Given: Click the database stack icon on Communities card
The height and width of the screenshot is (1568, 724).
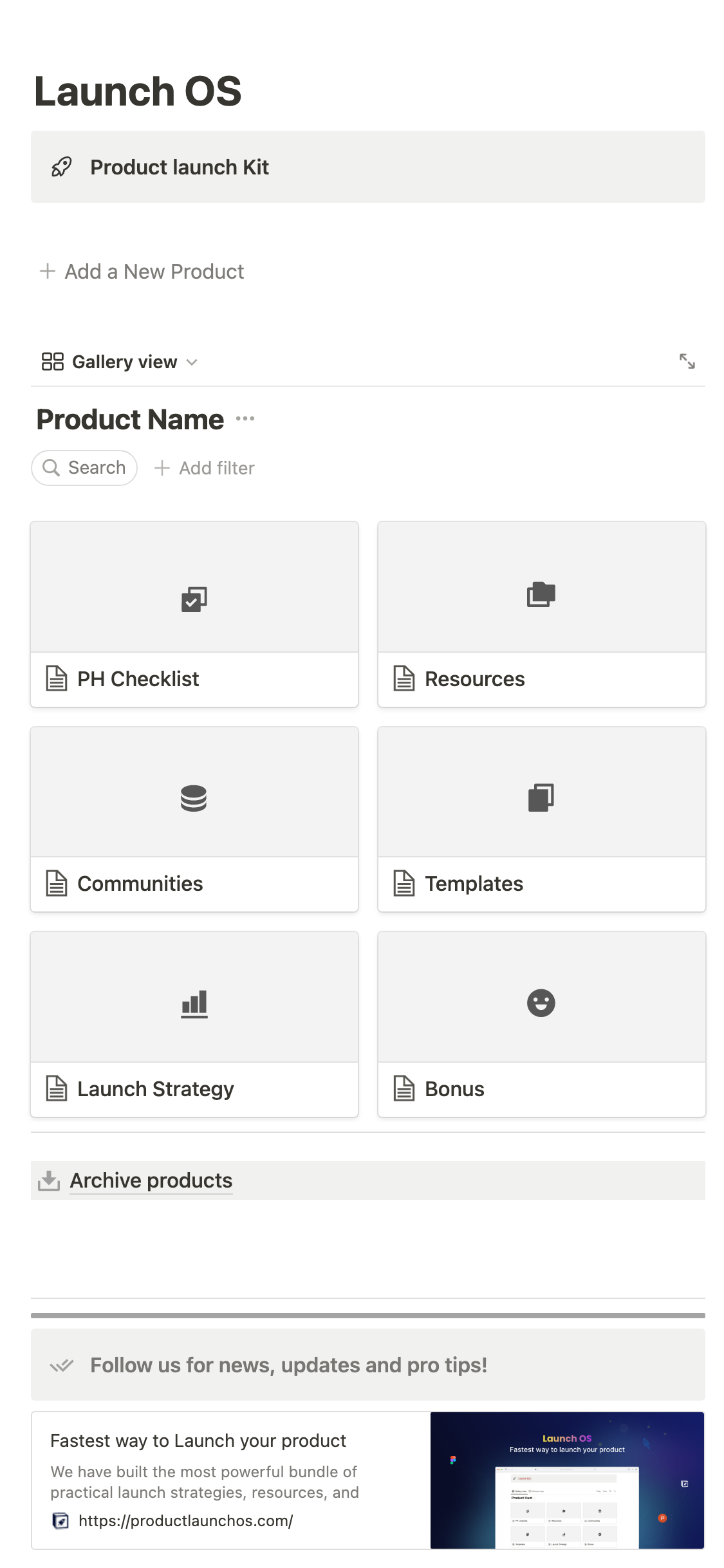Looking at the screenshot, I should [x=194, y=799].
